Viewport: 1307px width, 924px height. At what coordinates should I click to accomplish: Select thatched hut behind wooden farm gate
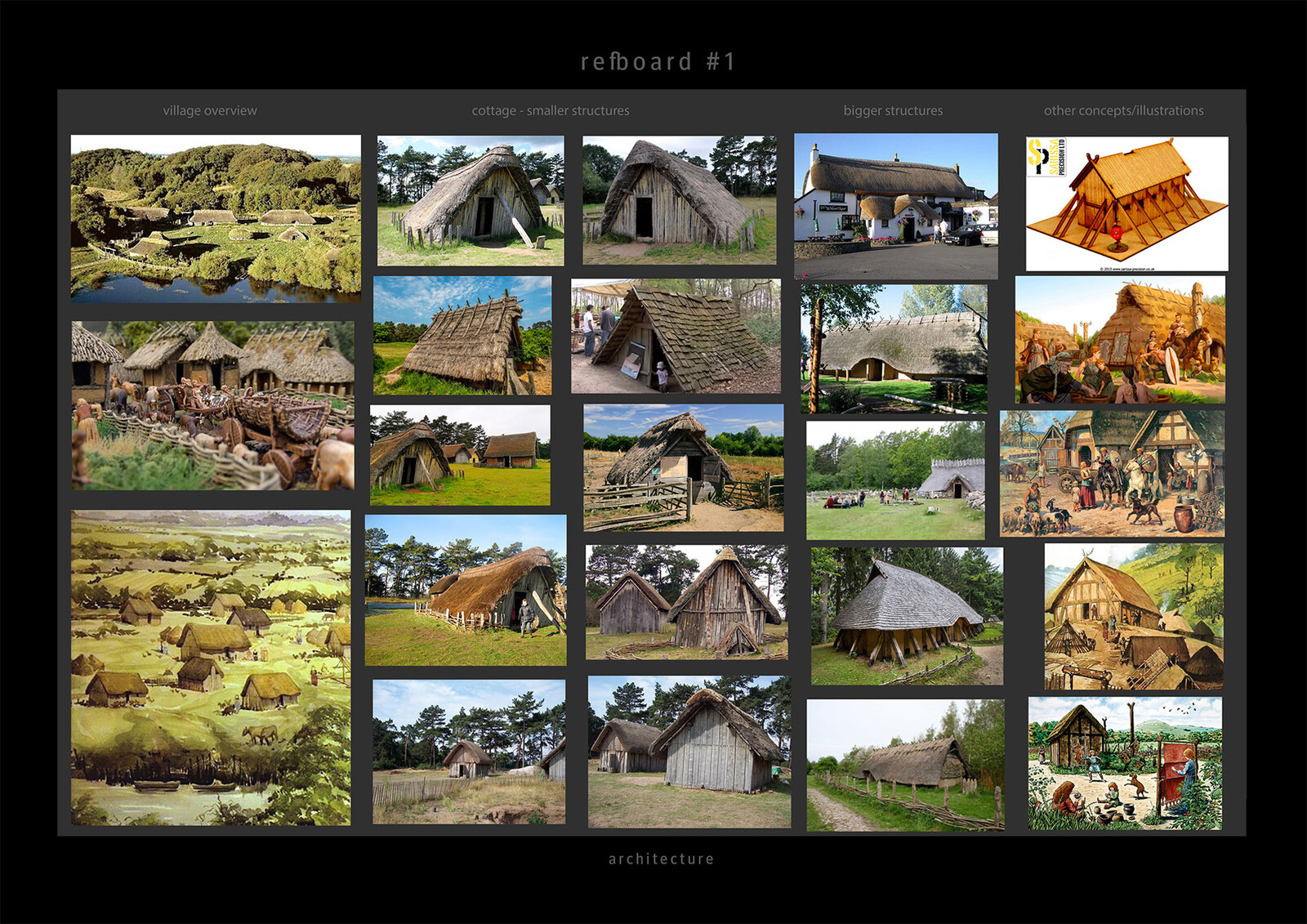(684, 467)
